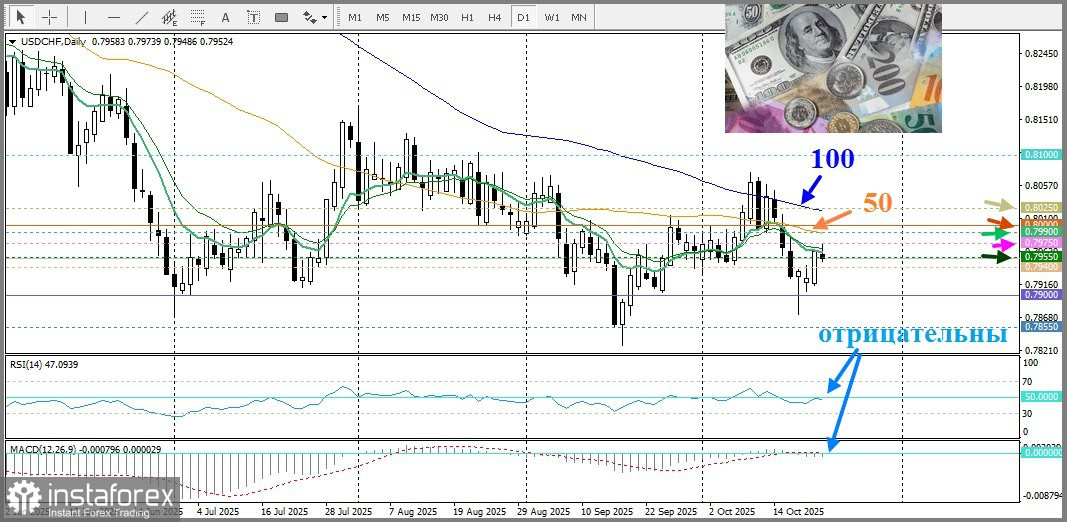
Task: Switch to M1 timeframe
Action: point(355,17)
